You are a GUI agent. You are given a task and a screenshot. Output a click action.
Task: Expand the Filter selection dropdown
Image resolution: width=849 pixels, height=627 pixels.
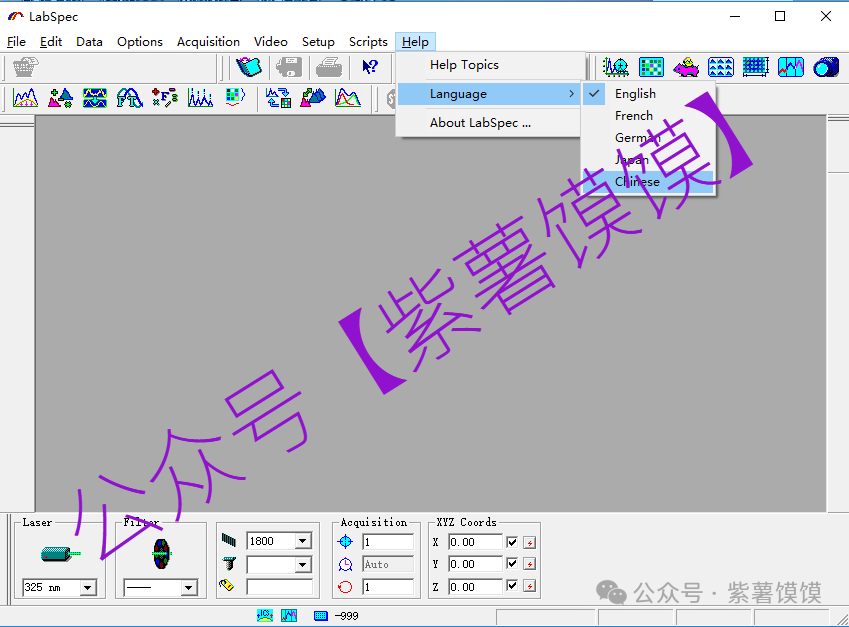[x=189, y=588]
